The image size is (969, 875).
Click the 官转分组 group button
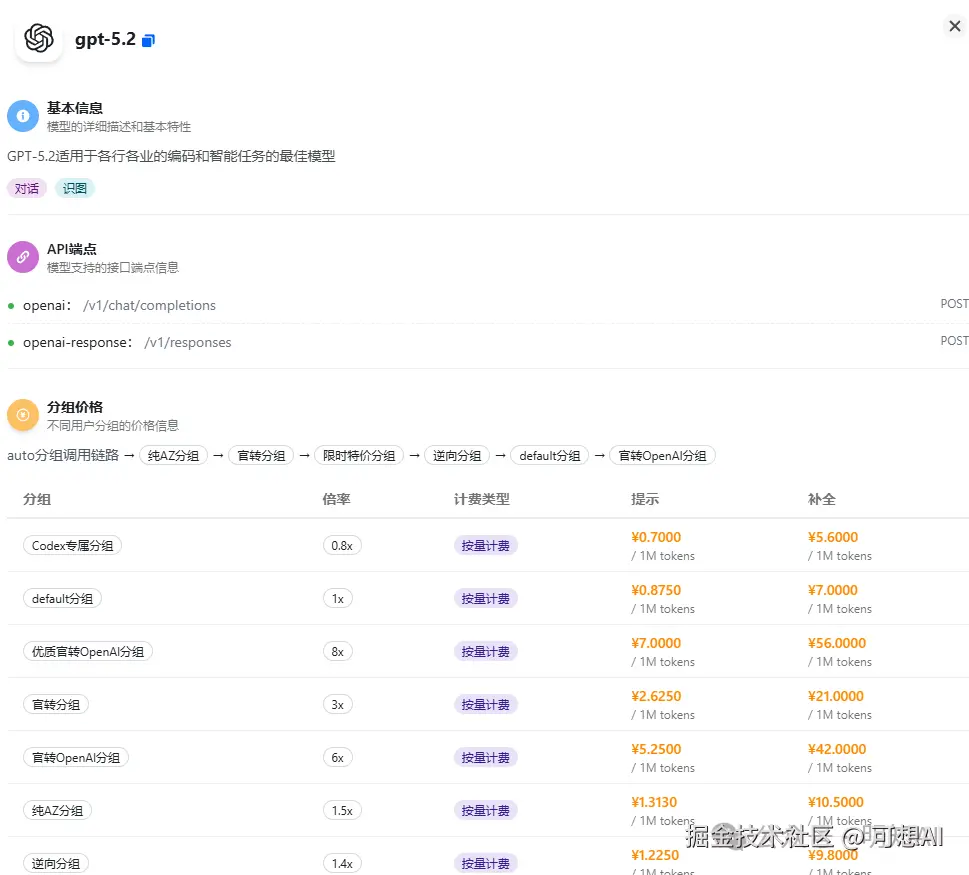point(55,704)
